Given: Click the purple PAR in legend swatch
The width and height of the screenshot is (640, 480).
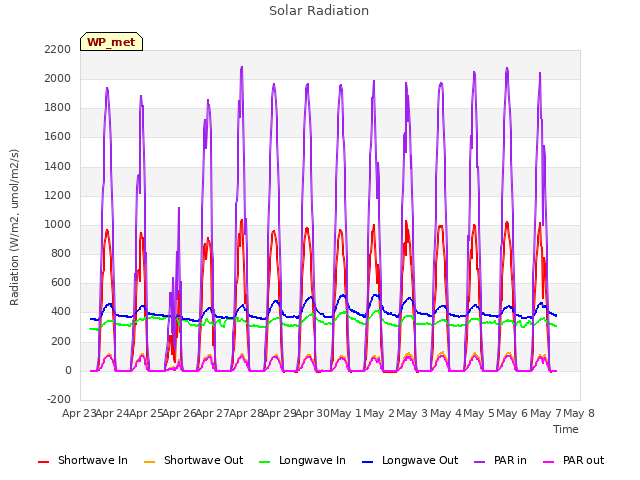Looking at the screenshot, I should point(480,462).
